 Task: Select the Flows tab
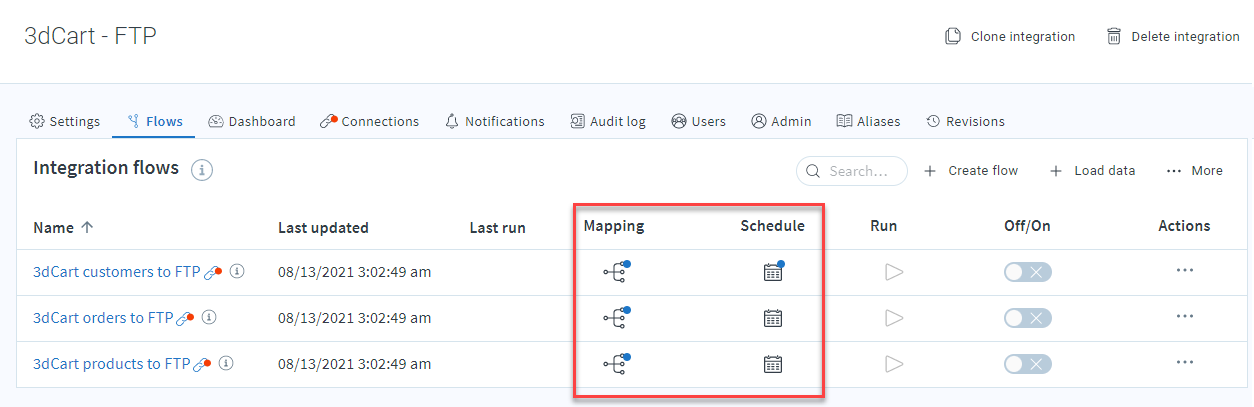pos(155,121)
